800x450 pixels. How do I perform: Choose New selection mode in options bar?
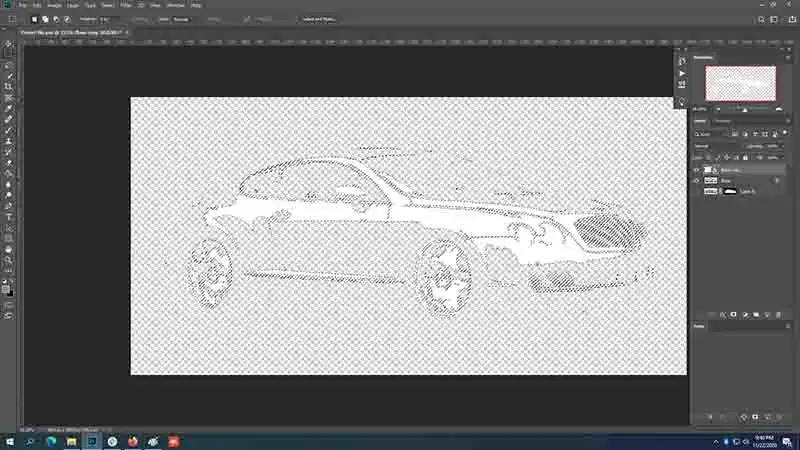pos(34,19)
